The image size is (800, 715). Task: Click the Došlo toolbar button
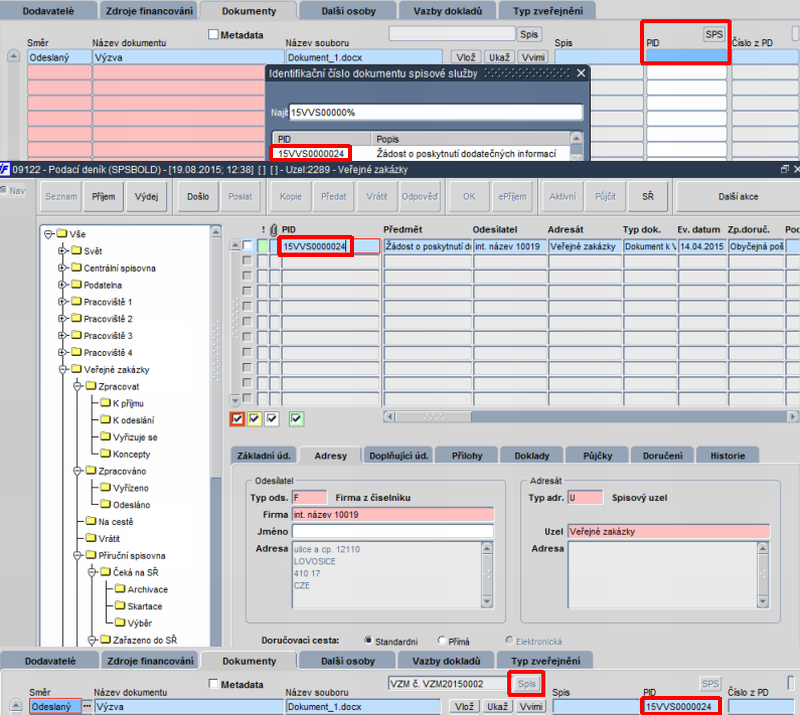click(198, 196)
